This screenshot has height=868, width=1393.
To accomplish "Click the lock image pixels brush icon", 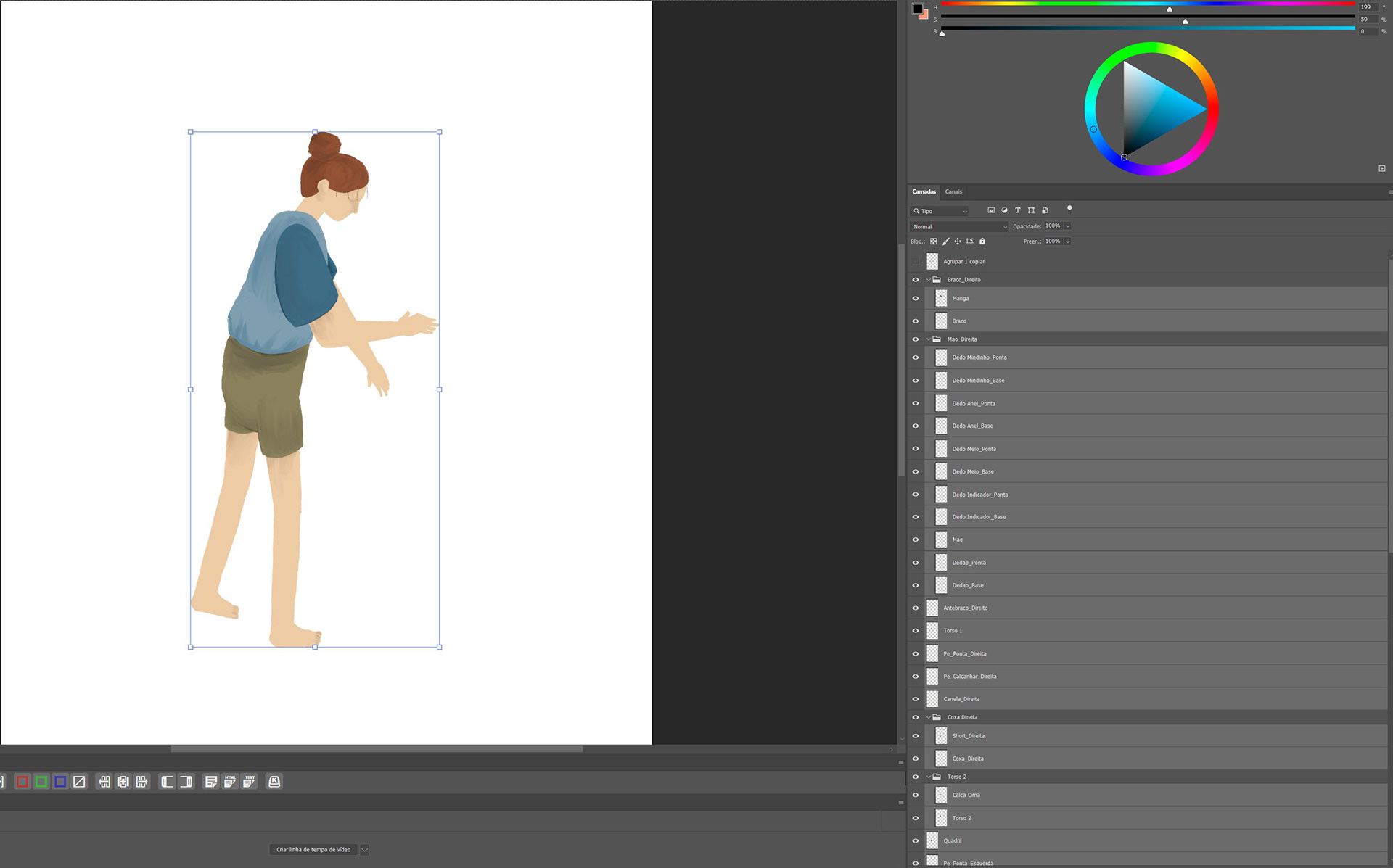I will click(x=945, y=241).
